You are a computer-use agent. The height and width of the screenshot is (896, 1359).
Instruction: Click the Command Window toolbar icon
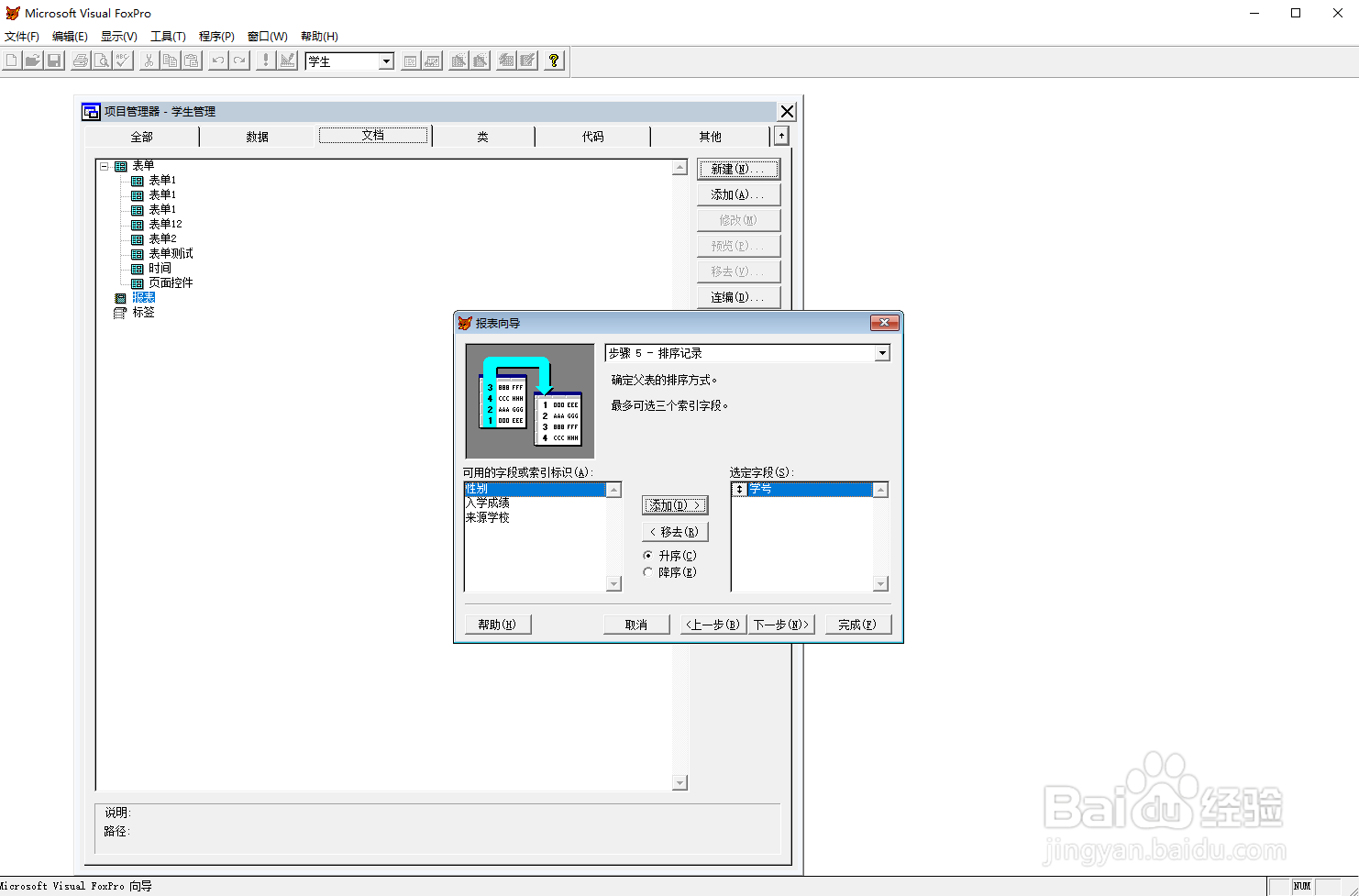pos(411,61)
